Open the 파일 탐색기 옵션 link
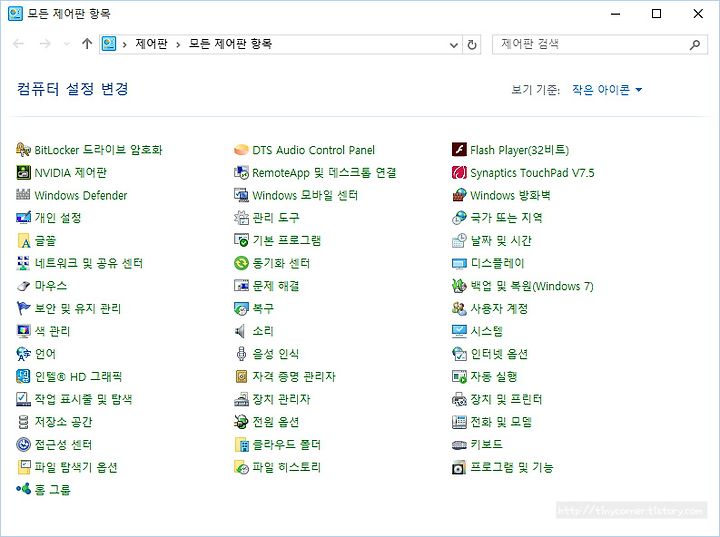Image resolution: width=720 pixels, height=537 pixels. coord(76,467)
